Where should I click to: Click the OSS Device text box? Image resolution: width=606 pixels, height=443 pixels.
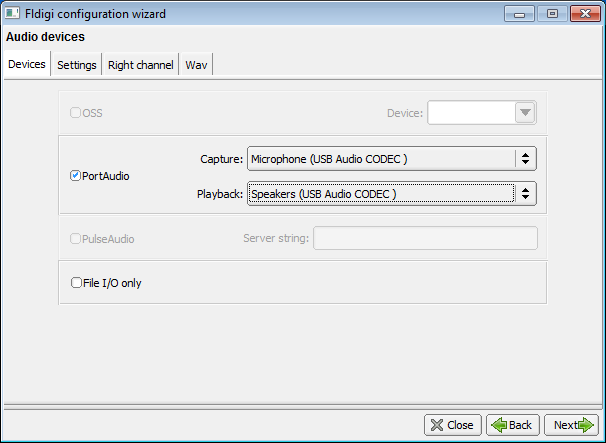[472, 112]
